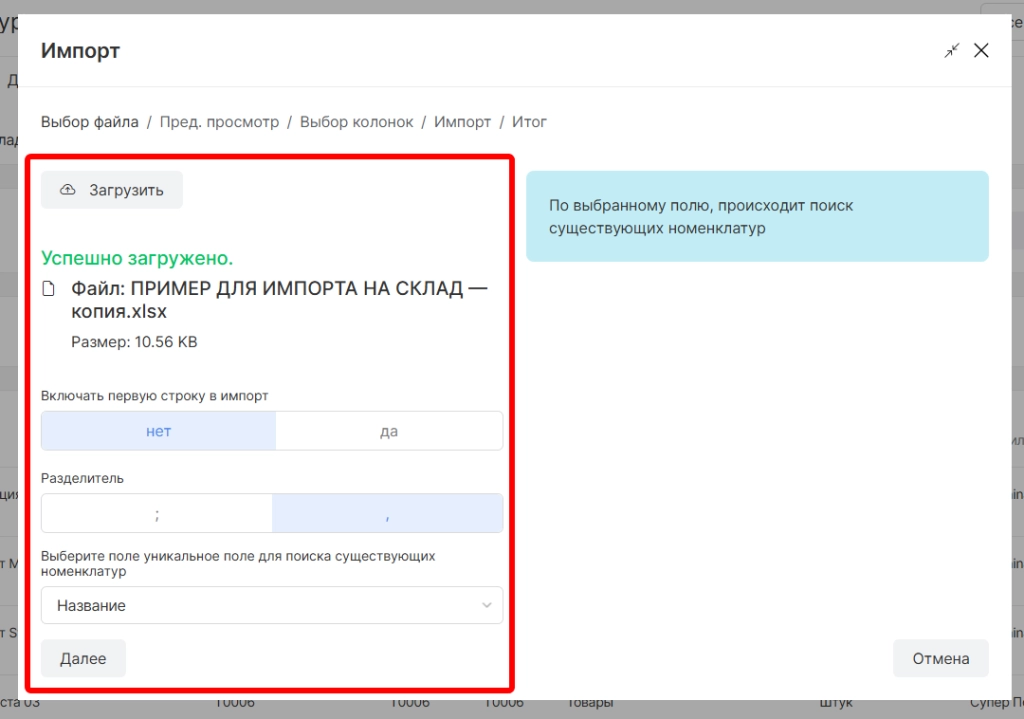
Task: Switch to the Пред. просмотр step
Action: point(219,122)
